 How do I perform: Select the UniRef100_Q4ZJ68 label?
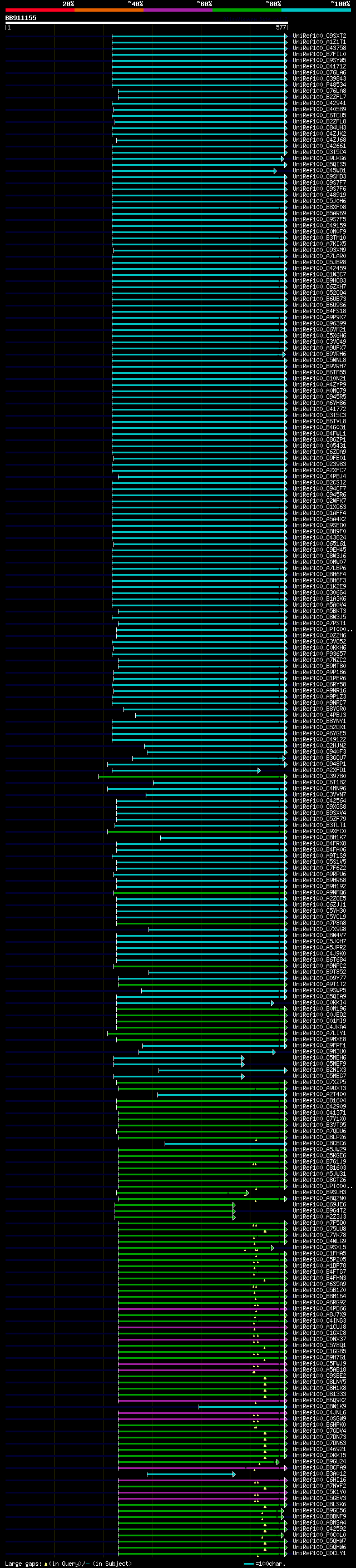319,140
